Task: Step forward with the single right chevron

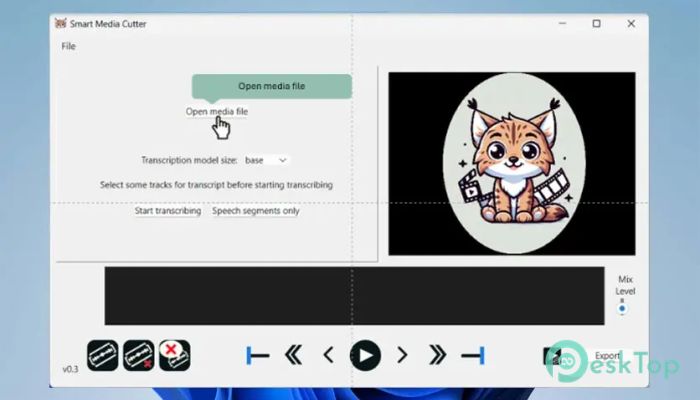Action: [x=402, y=355]
